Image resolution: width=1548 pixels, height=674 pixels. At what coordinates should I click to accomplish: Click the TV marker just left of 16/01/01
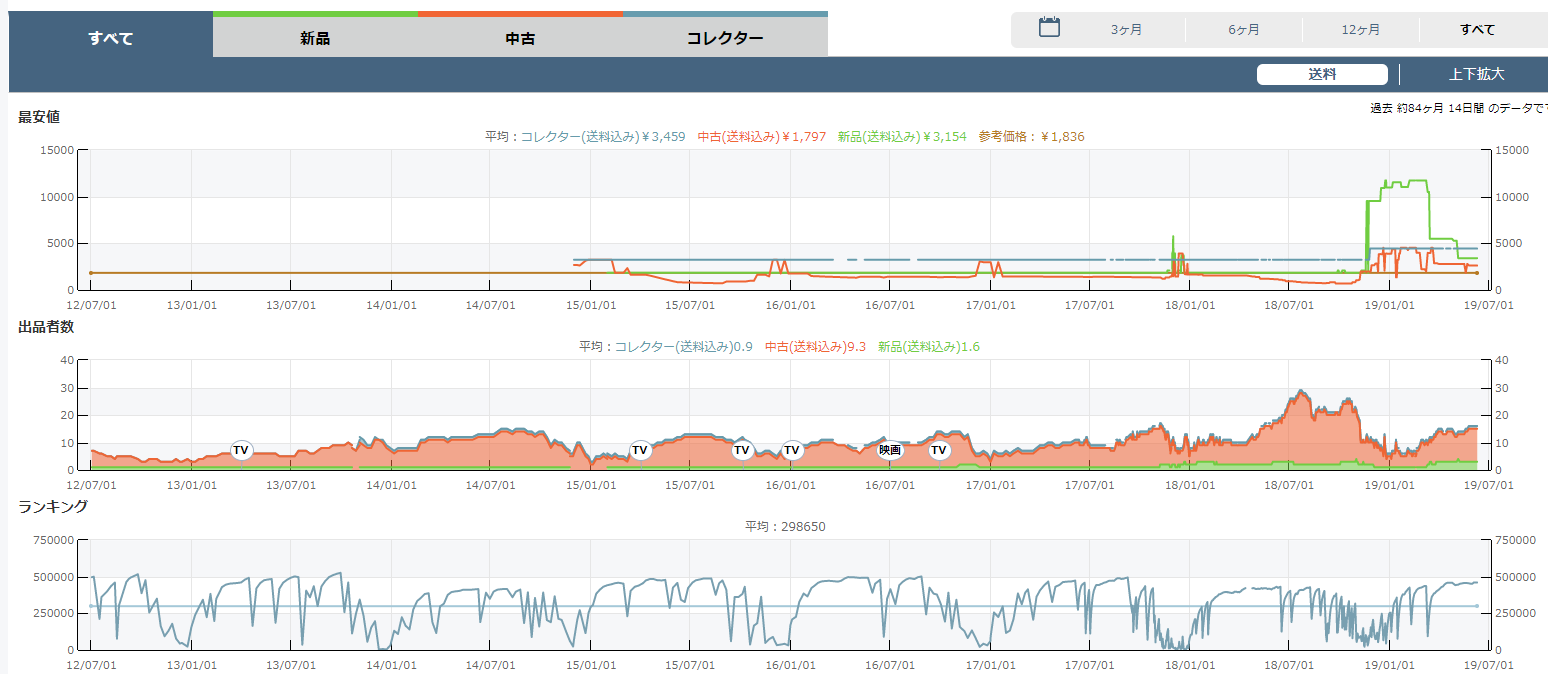pyautogui.click(x=741, y=450)
